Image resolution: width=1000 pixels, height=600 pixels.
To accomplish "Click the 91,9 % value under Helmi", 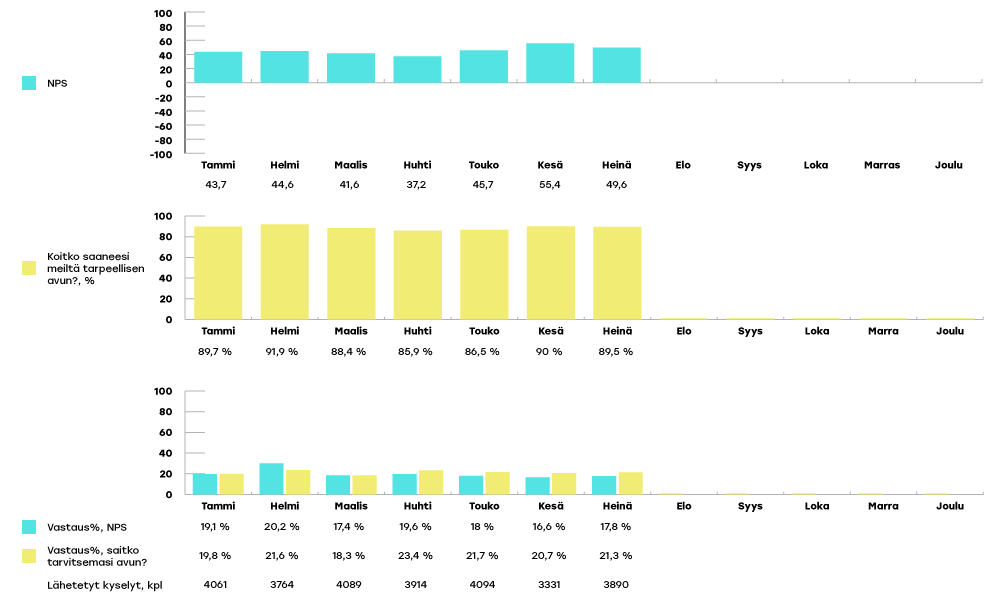I will (284, 352).
